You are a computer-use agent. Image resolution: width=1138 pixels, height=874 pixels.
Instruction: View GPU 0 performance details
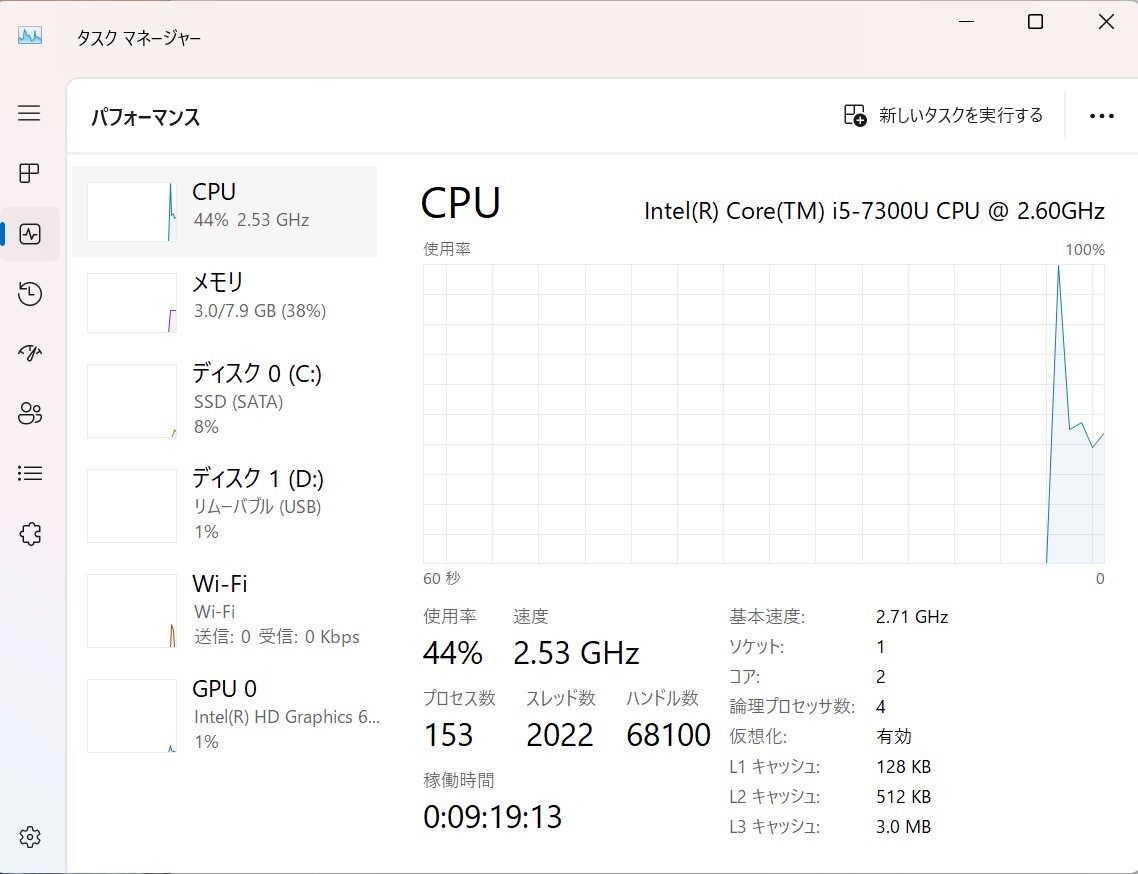pos(225,714)
